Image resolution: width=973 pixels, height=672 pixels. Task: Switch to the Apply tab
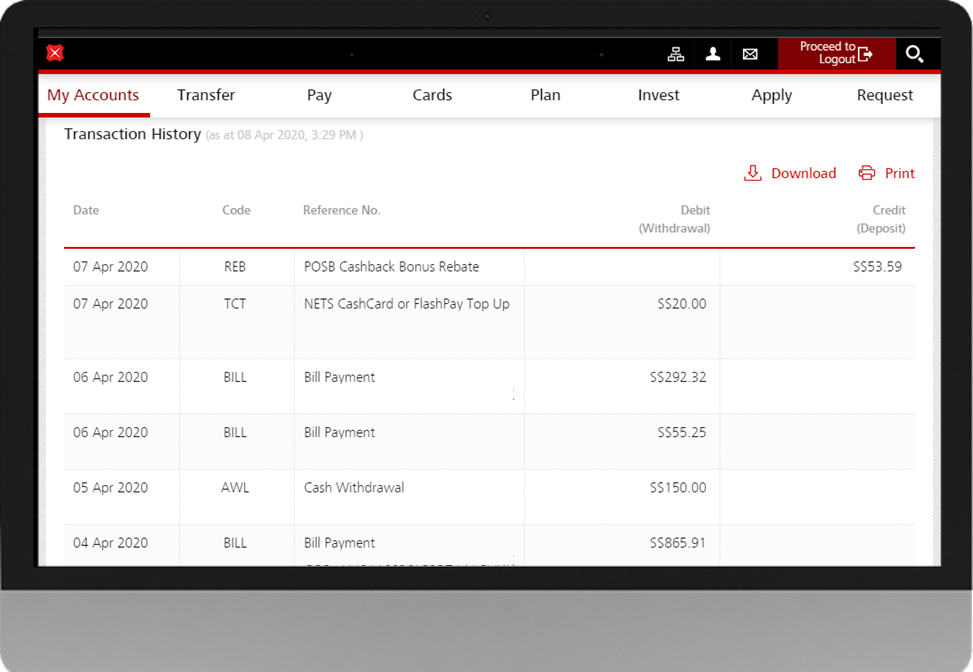point(771,95)
